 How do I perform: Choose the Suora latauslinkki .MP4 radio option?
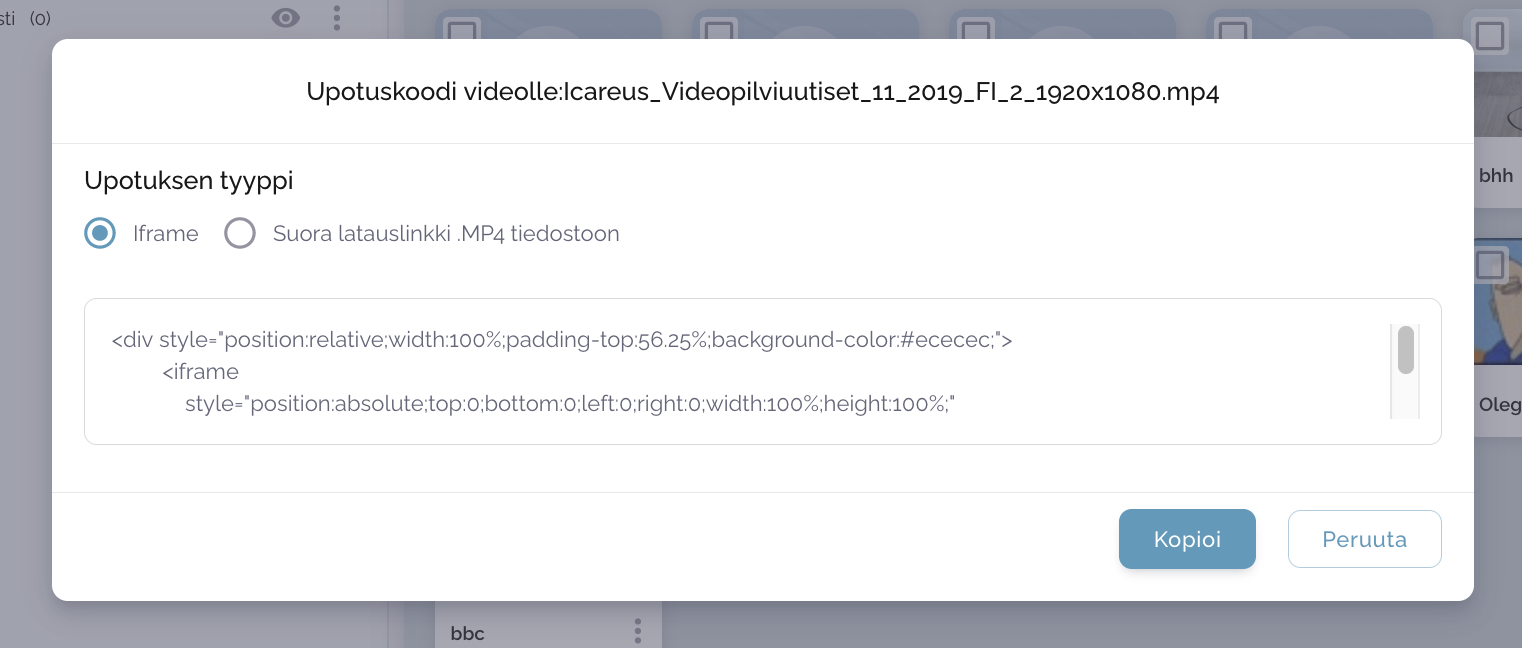[x=240, y=234]
